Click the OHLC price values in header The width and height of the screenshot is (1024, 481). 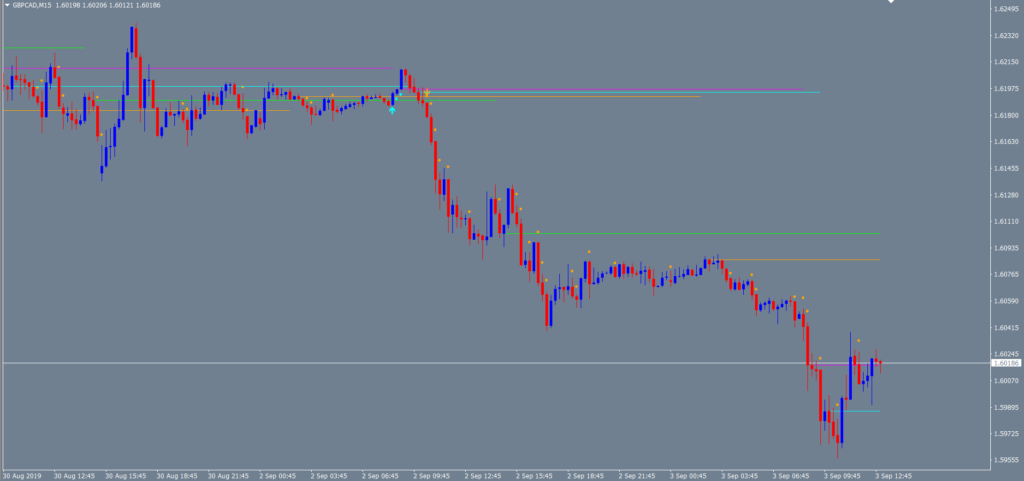[110, 6]
